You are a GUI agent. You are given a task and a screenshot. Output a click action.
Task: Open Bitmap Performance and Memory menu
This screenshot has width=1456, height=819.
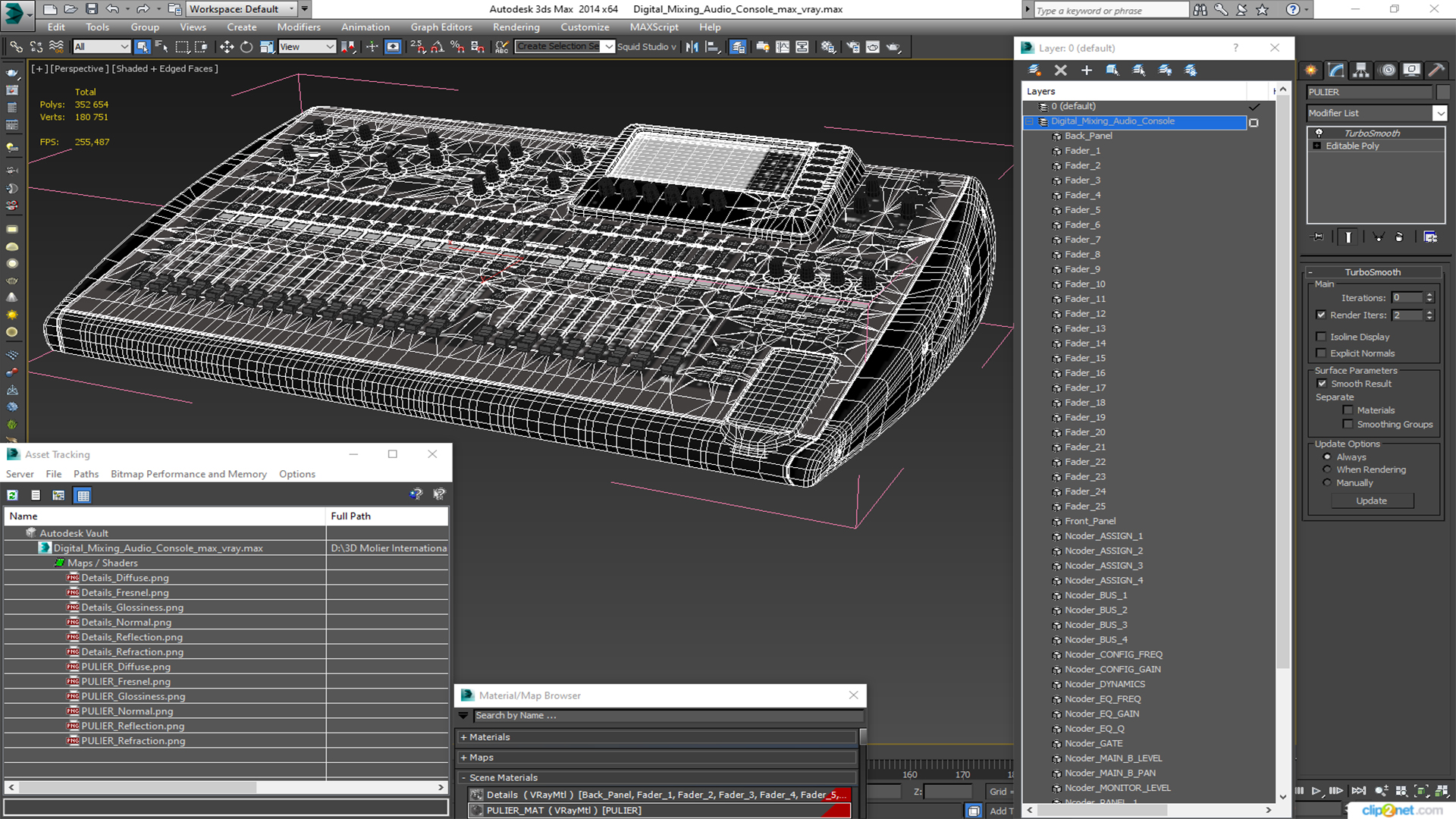coord(189,474)
